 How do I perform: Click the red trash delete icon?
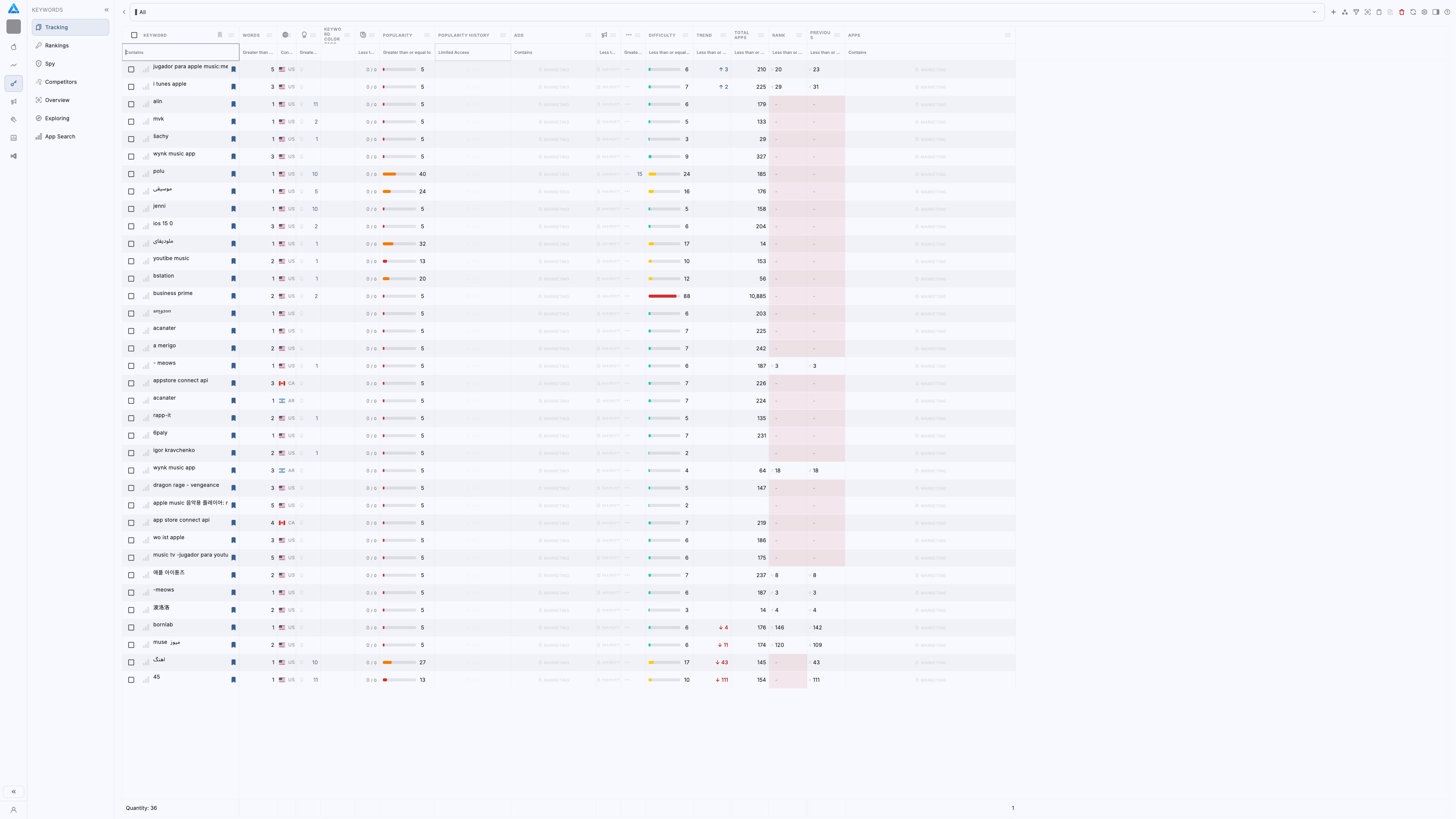pos(1402,12)
